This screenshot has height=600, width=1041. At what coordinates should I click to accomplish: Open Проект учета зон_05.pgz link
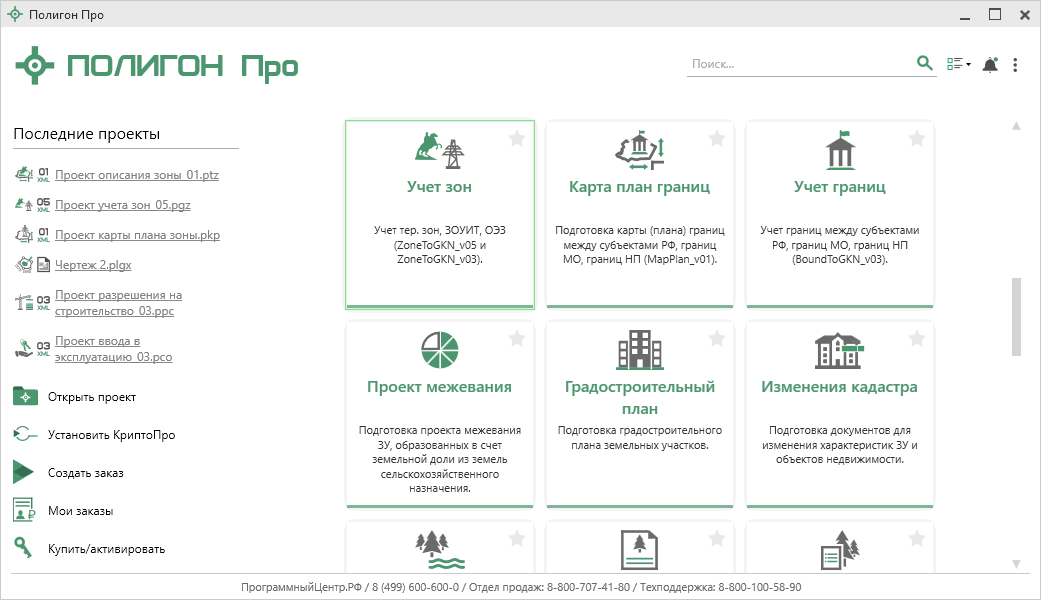[122, 205]
